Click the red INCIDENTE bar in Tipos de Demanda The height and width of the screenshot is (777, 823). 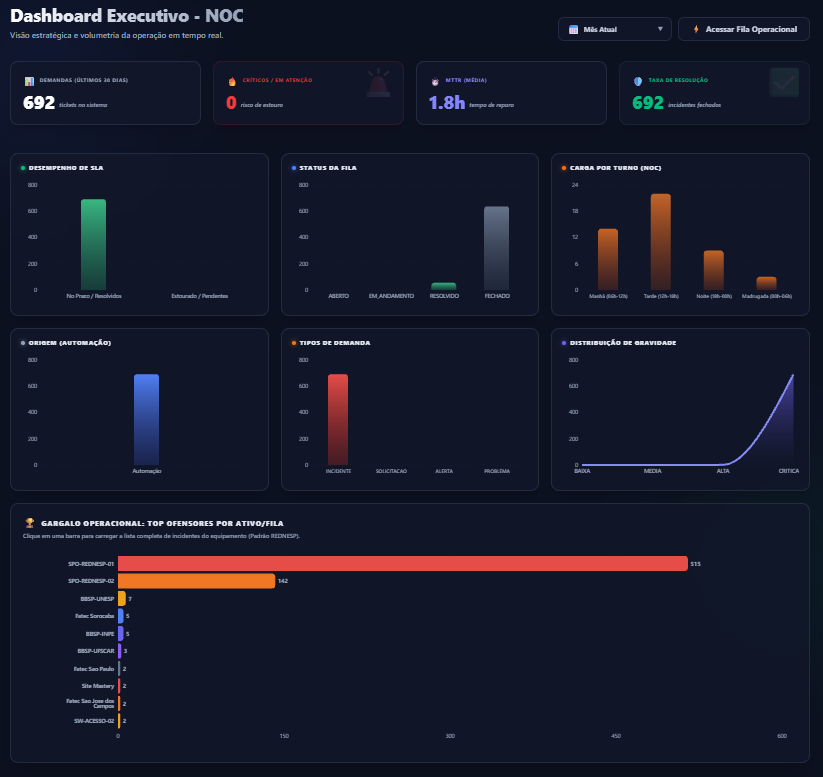338,419
